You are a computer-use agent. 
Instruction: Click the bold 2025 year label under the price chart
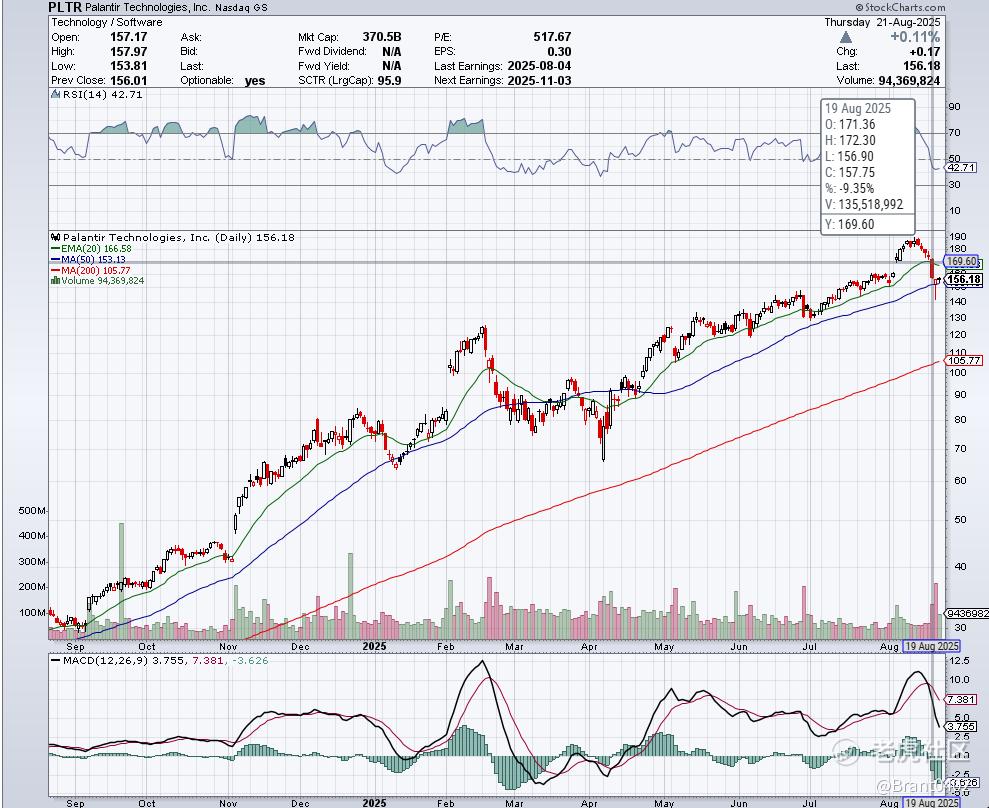click(x=374, y=647)
